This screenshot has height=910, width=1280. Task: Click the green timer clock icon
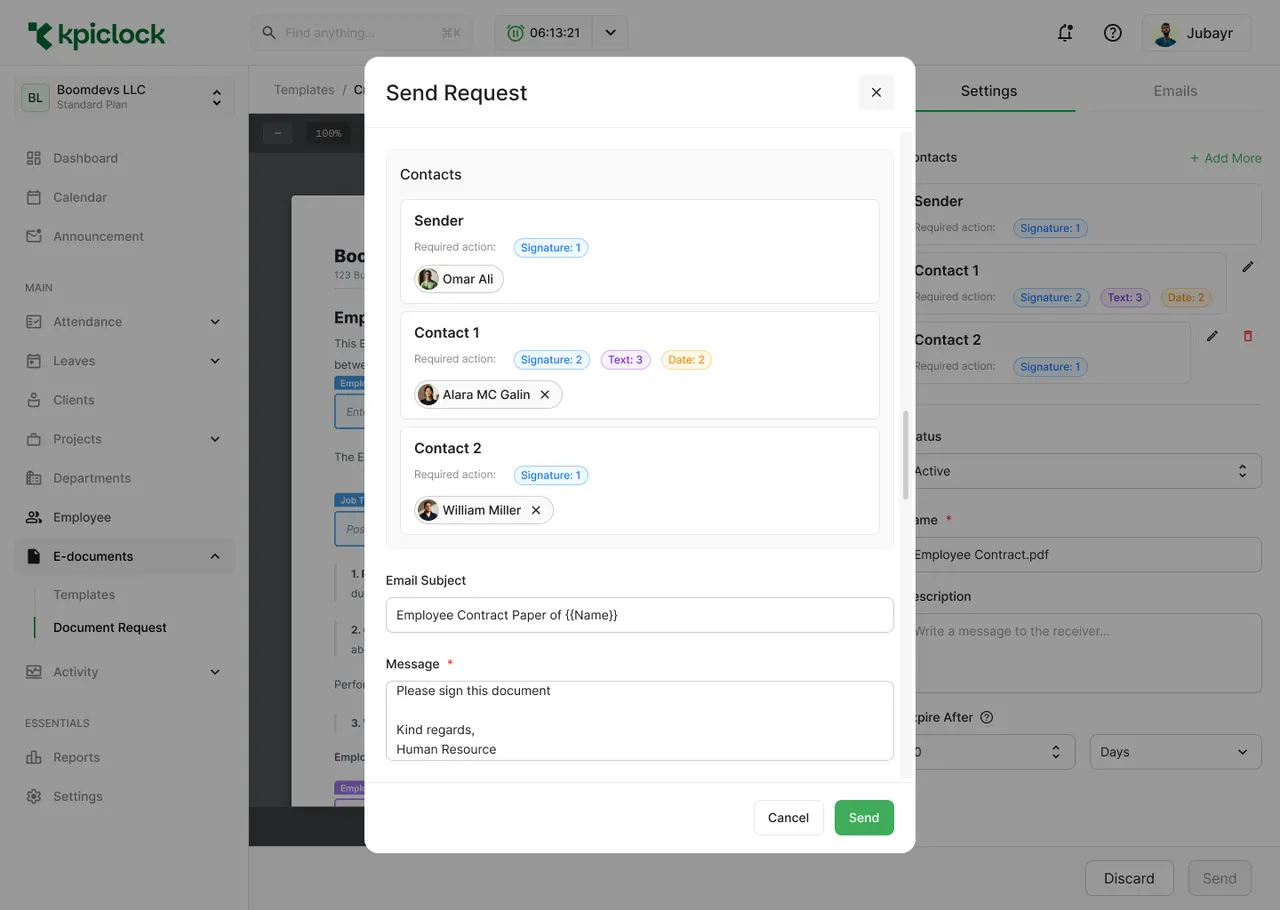pos(515,33)
